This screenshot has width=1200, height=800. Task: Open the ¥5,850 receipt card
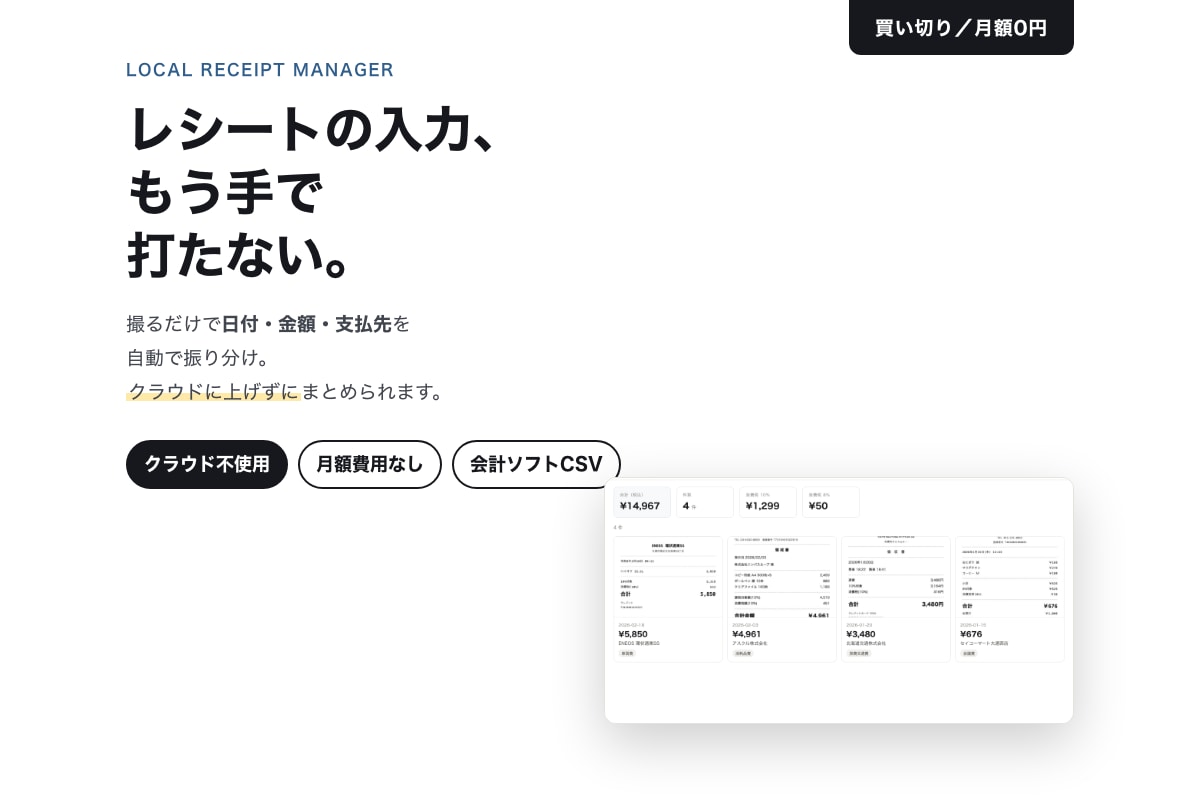(668, 599)
